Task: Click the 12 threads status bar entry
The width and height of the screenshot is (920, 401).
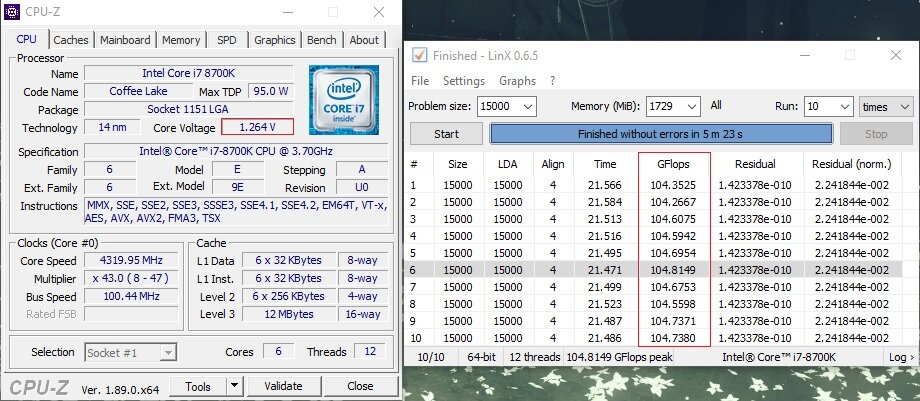Action: click(x=533, y=357)
